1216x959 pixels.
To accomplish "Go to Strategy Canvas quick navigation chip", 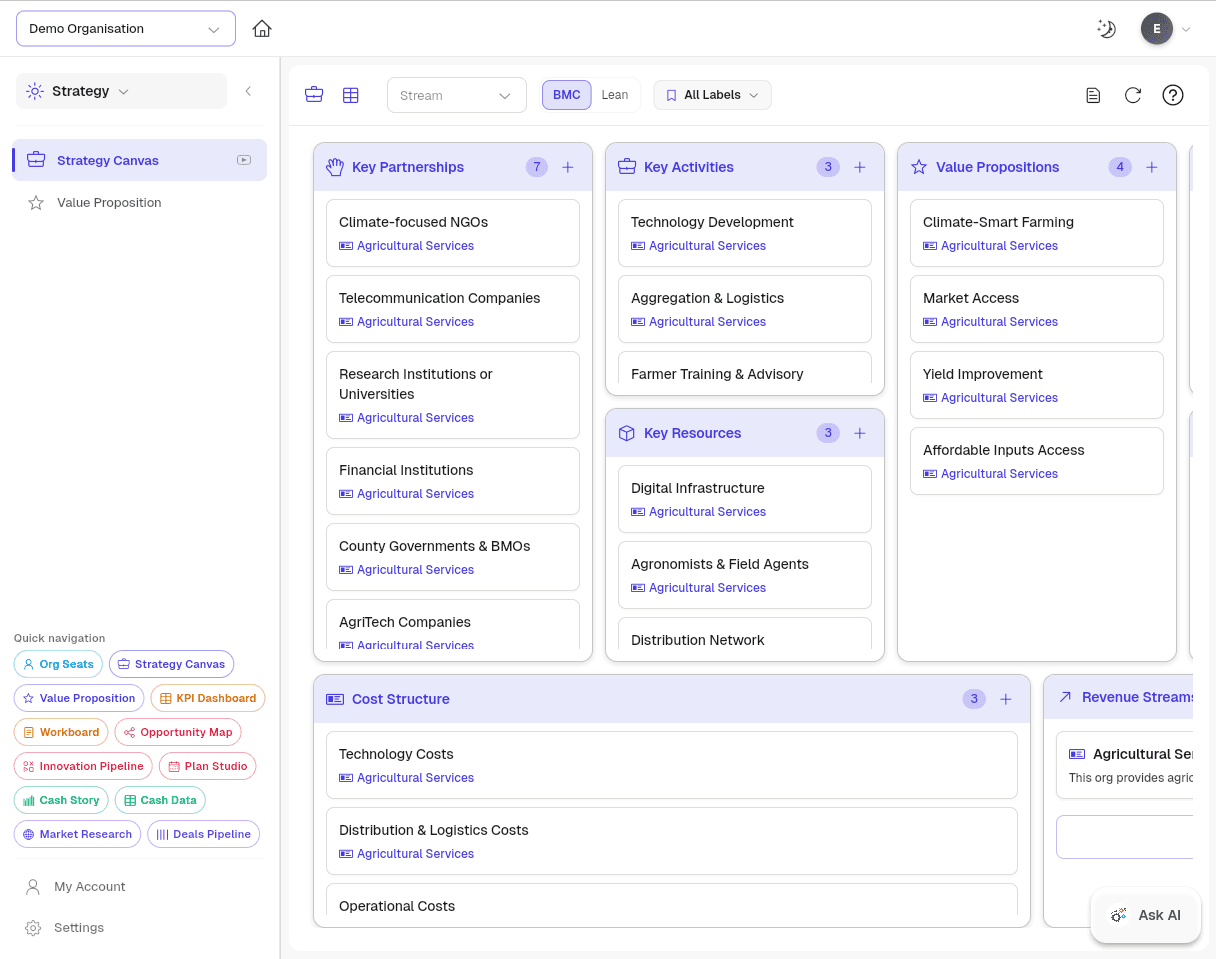I will (171, 664).
